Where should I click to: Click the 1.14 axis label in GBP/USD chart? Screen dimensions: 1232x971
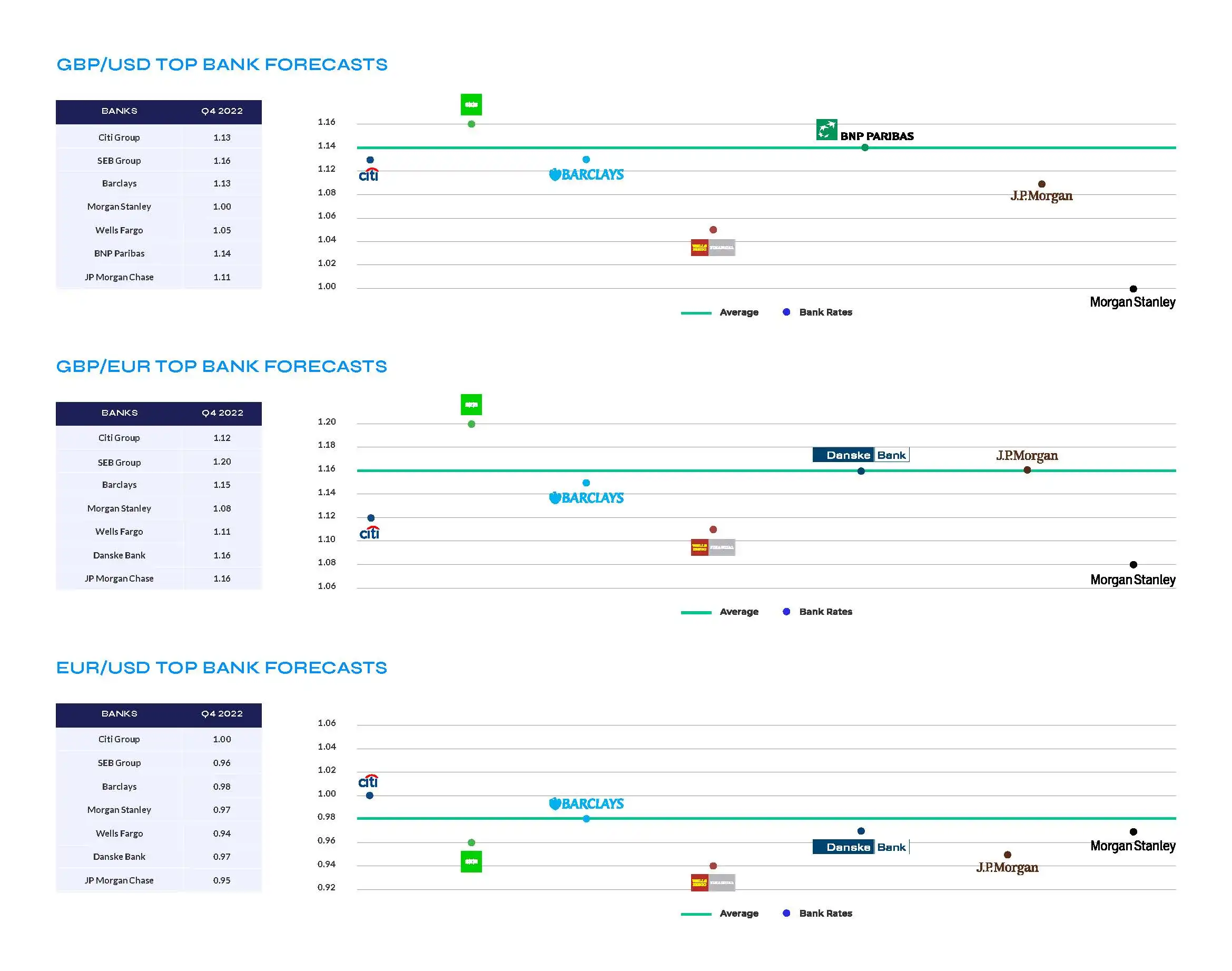pyautogui.click(x=327, y=145)
